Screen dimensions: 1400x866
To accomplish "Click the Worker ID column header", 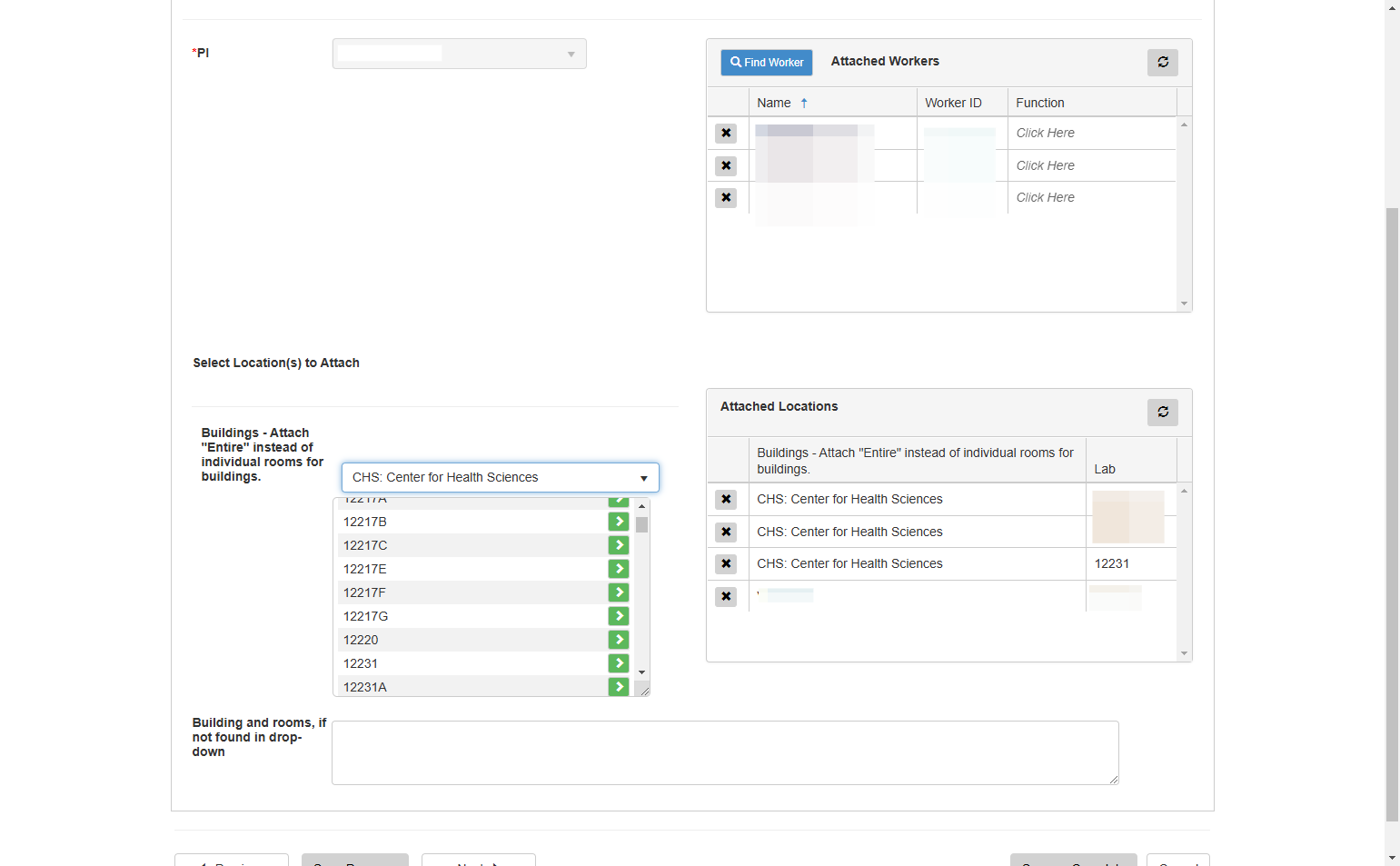I will (962, 103).
